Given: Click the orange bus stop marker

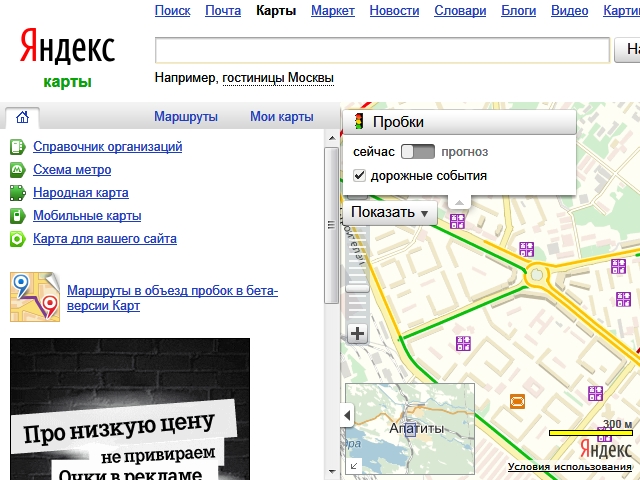Looking at the screenshot, I should (x=518, y=401).
